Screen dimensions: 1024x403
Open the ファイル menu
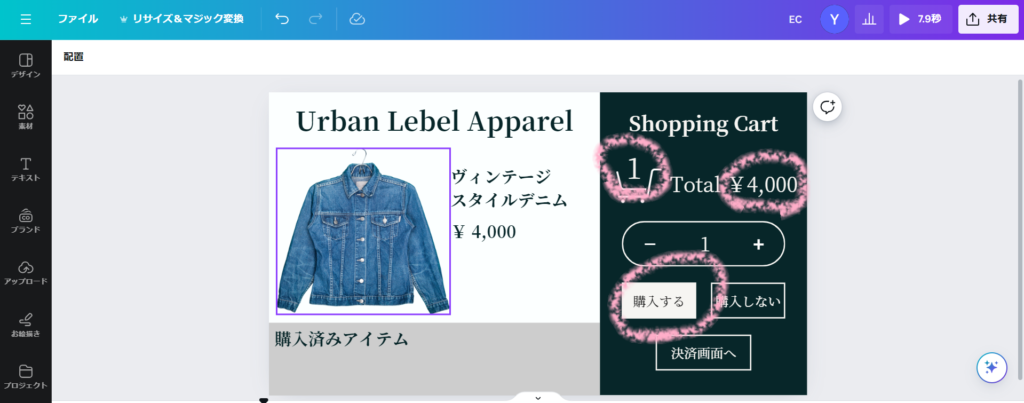click(78, 19)
